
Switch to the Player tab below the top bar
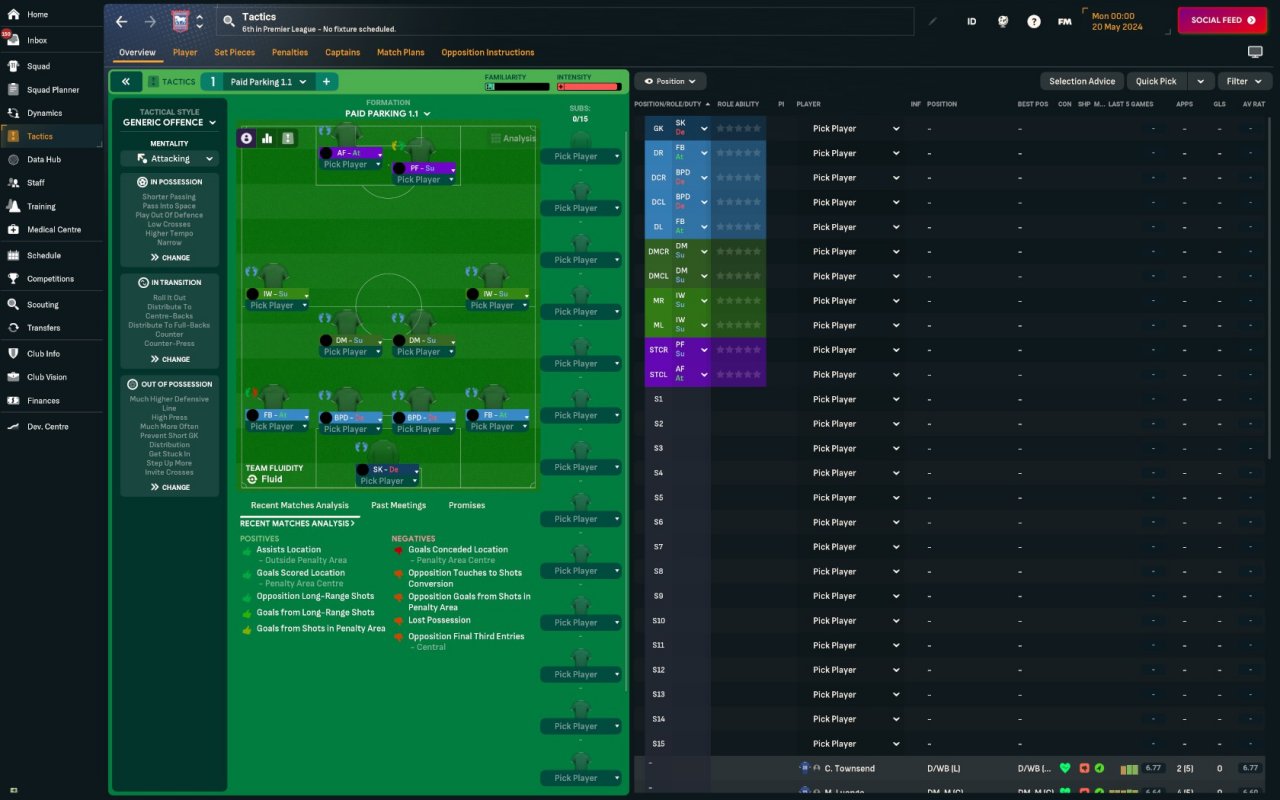(x=185, y=52)
